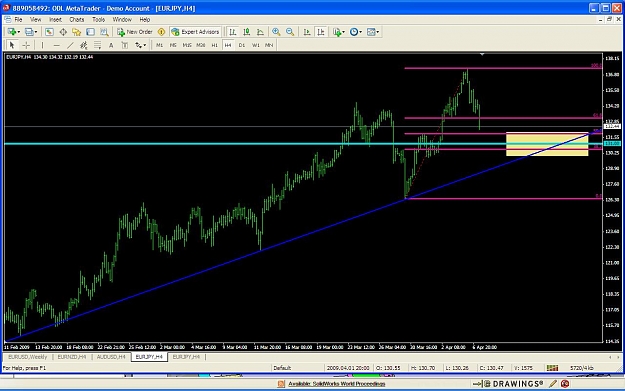Expand the Indicators list dropdown arrow
Screen dimensions: 625x391
click(343, 32)
